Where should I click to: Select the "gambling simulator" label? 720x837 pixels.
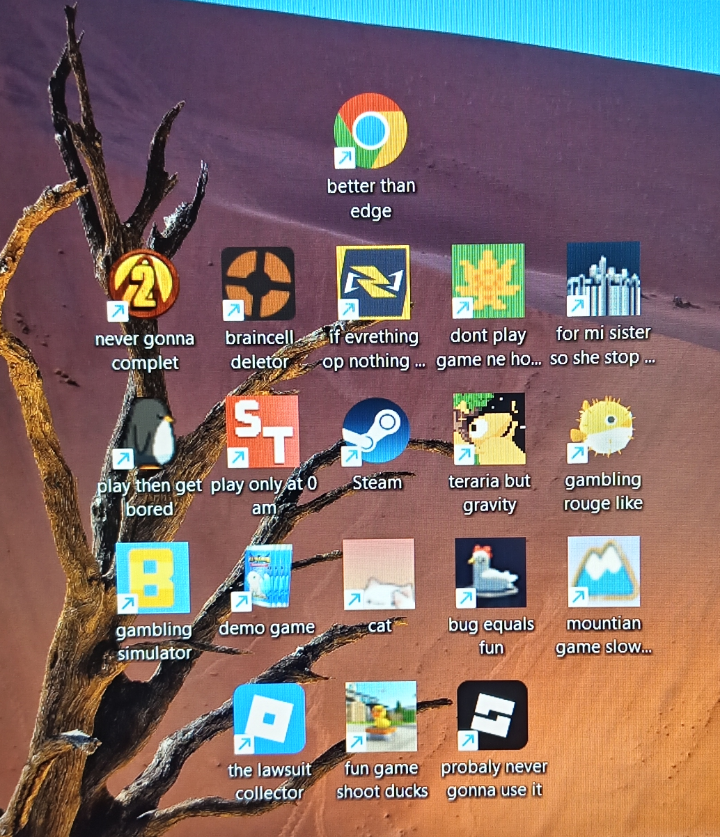[x=154, y=641]
